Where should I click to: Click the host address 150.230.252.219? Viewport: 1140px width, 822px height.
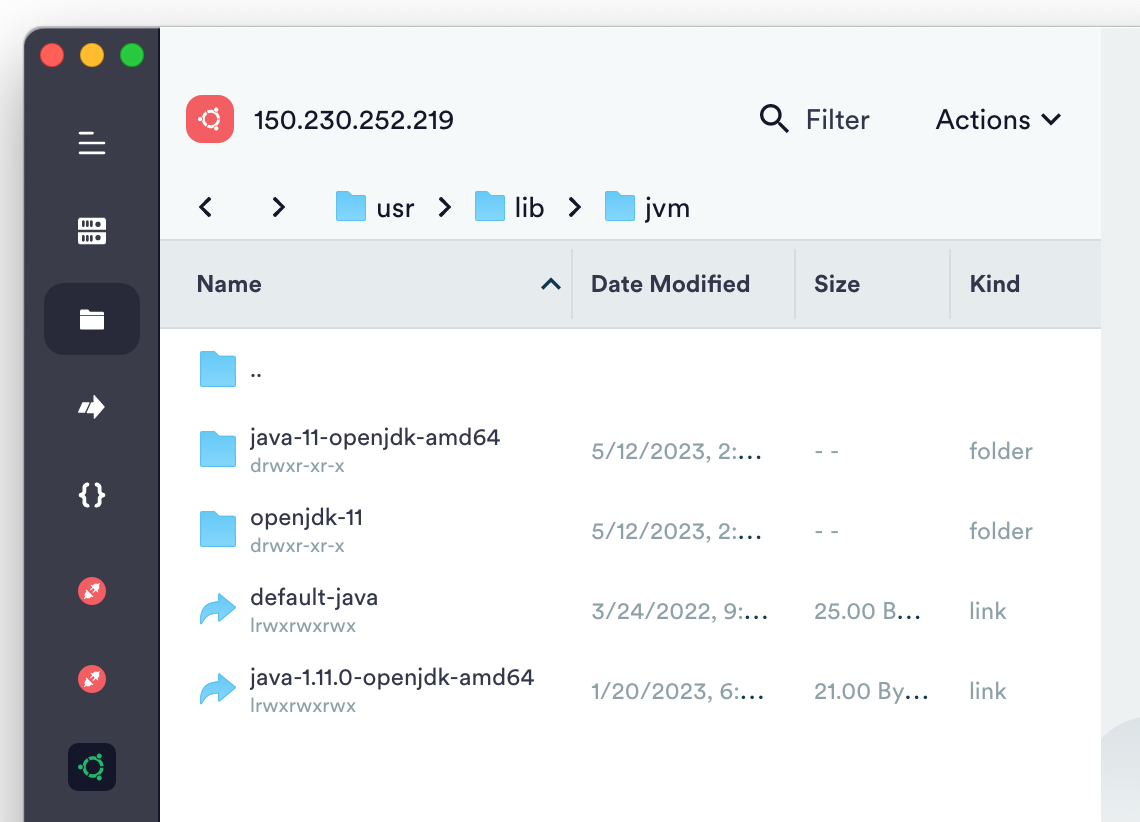(x=353, y=120)
